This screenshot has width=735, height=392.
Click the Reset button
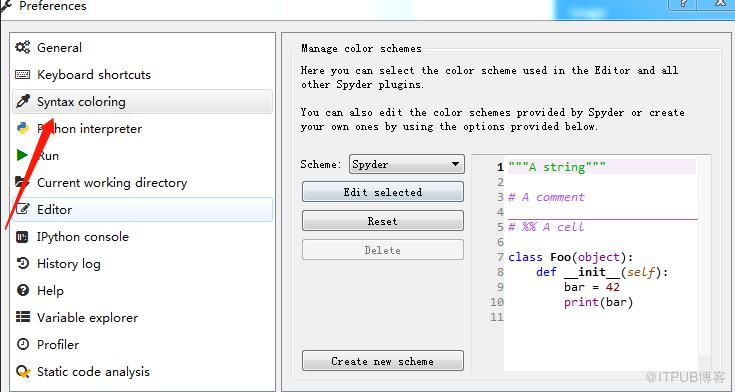coord(383,221)
